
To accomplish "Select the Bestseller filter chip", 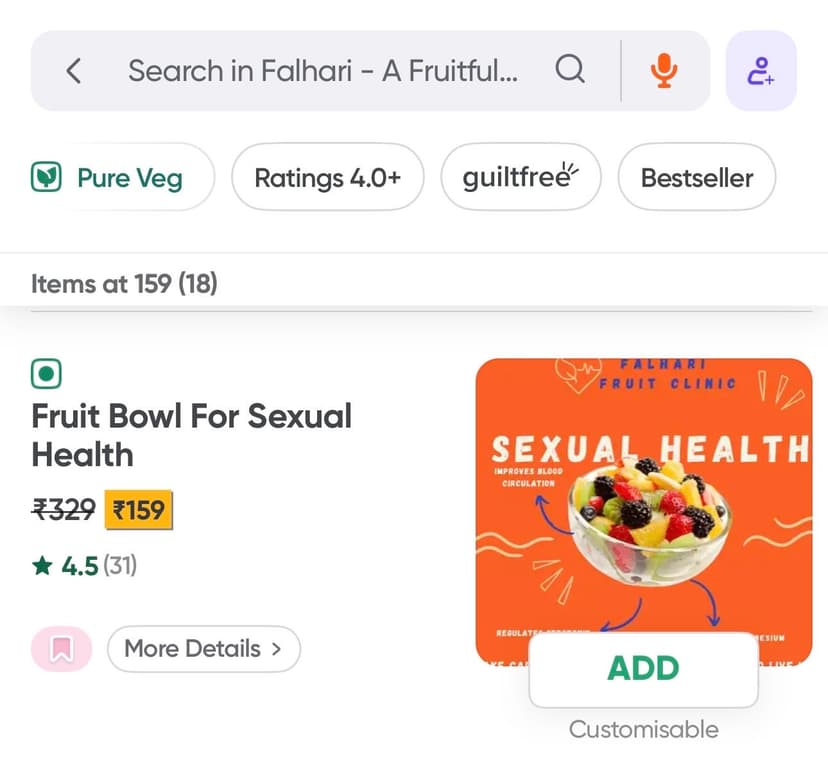I will point(696,178).
